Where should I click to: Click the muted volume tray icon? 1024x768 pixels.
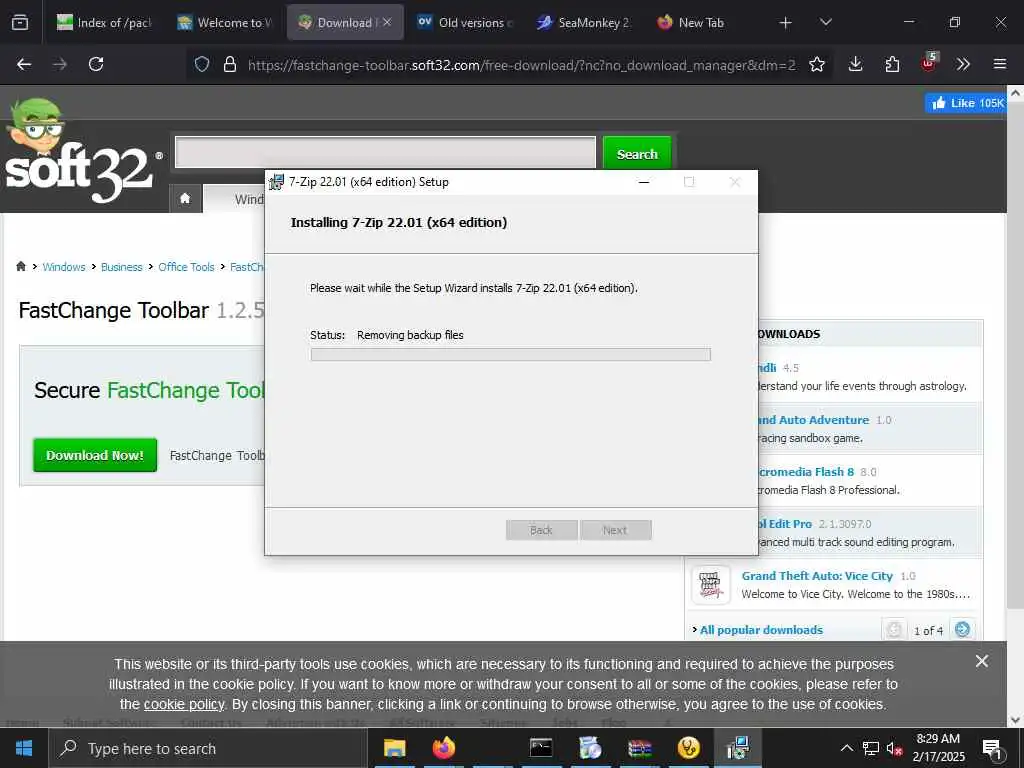(894, 748)
